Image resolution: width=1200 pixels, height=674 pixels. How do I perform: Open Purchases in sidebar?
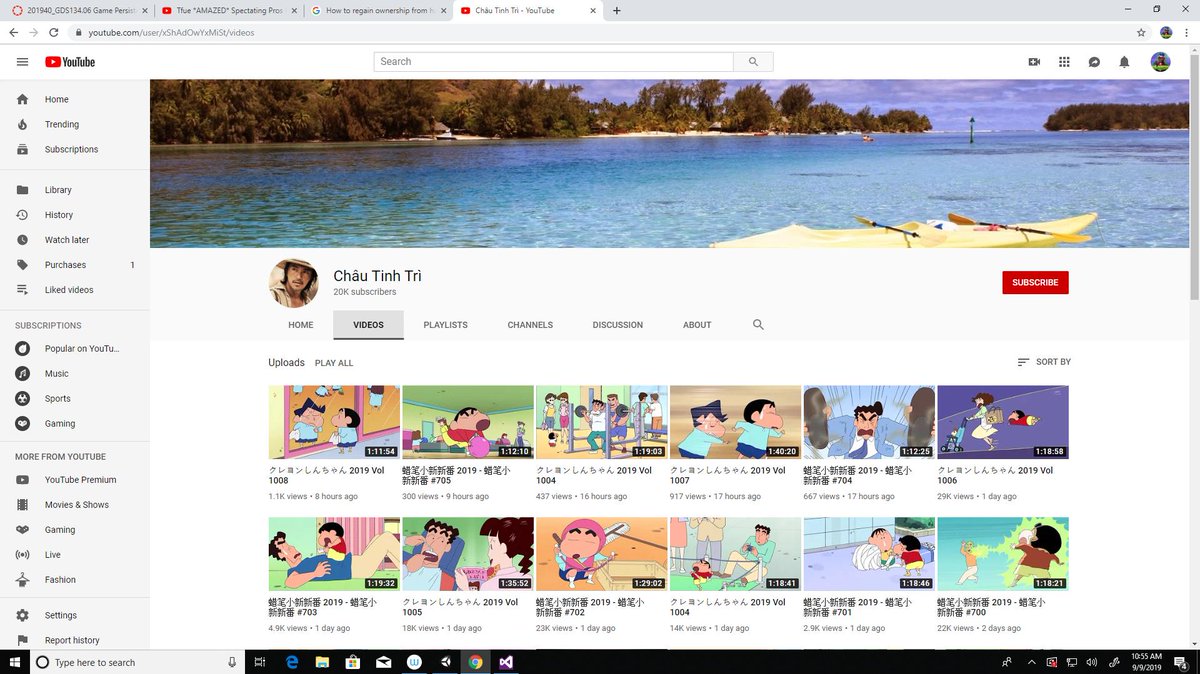[75, 265]
